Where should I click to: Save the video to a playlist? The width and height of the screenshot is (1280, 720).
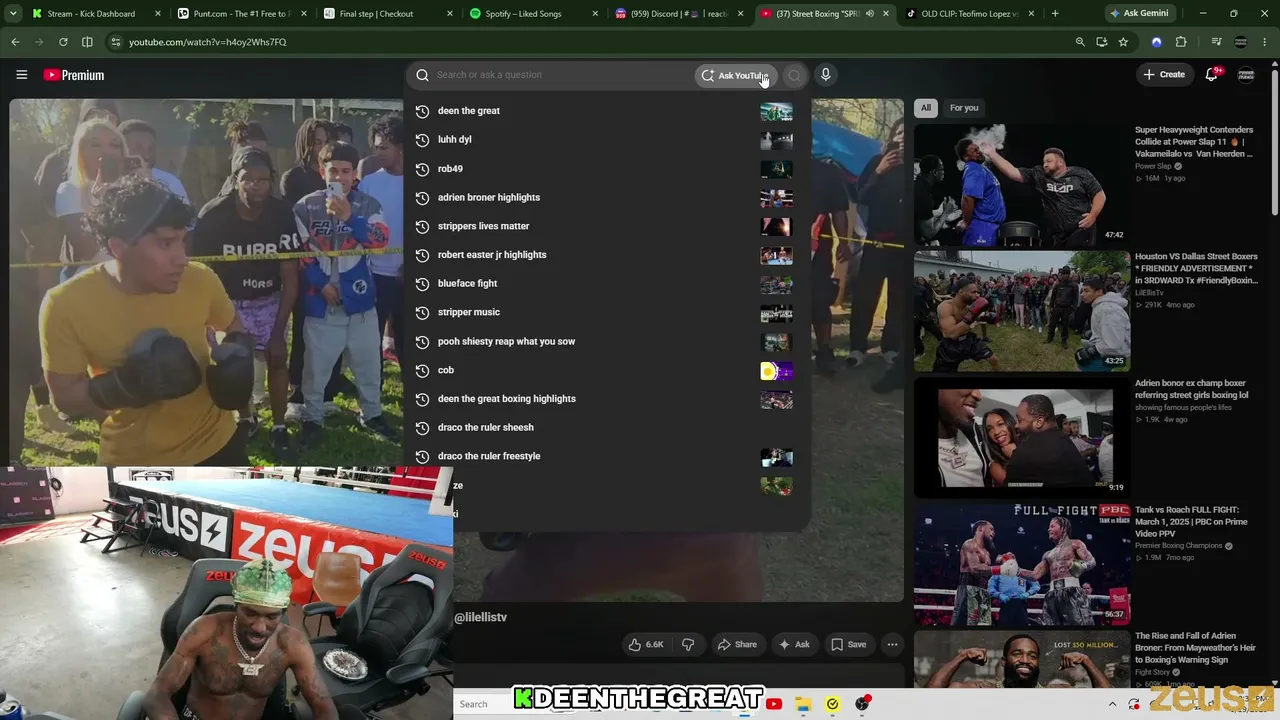849,645
